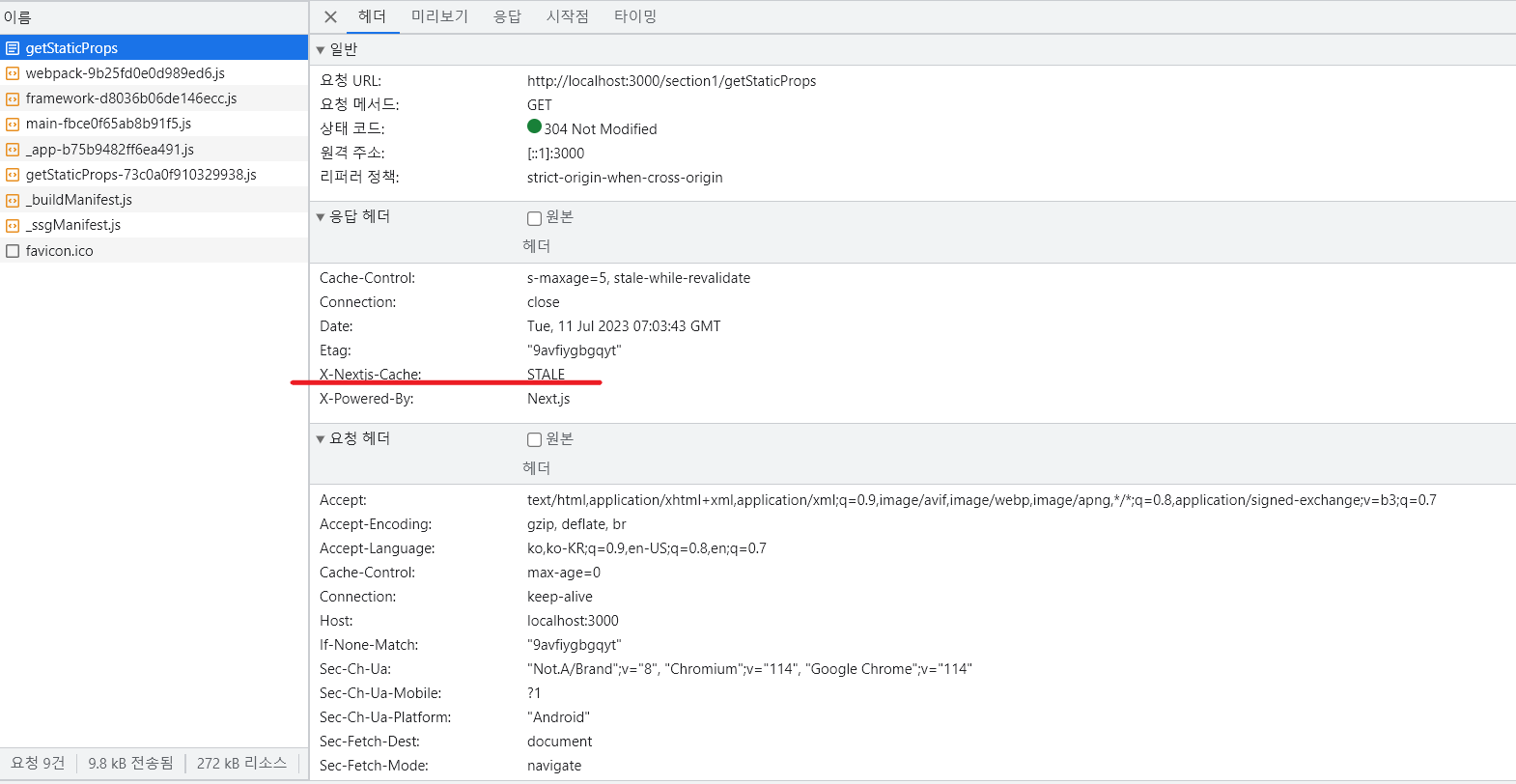Click the GET method value
This screenshot has height=784, width=1516.
540,105
